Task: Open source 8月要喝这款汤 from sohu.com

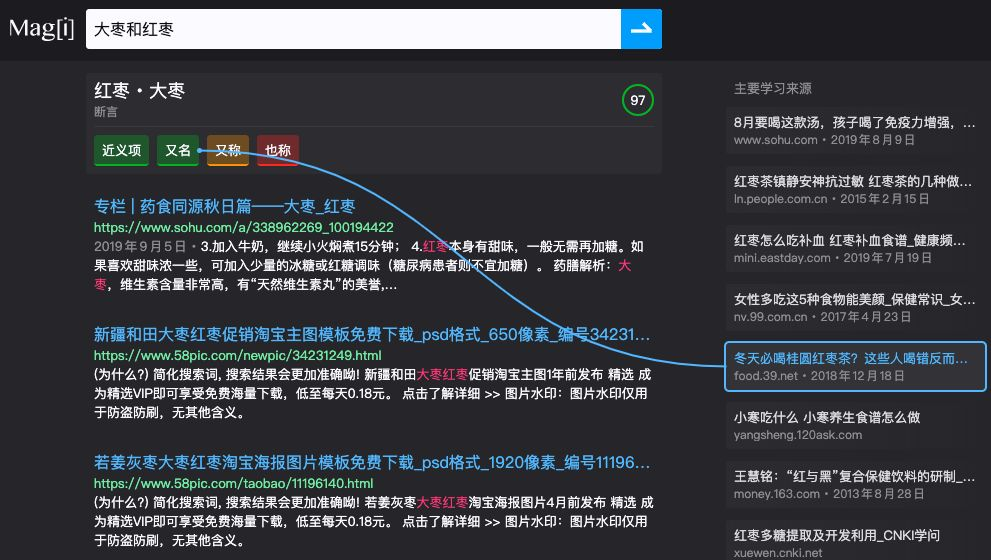Action: (854, 131)
